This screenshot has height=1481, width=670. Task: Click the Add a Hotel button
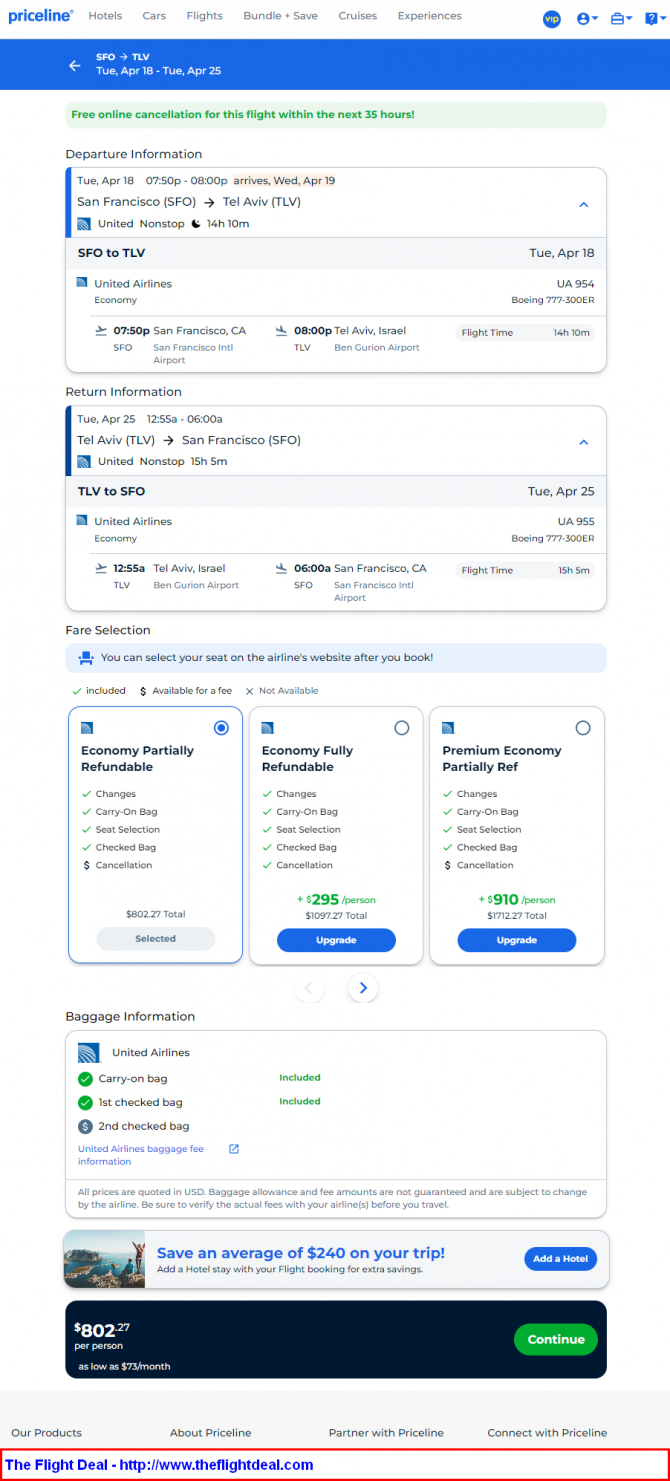[x=560, y=1259]
